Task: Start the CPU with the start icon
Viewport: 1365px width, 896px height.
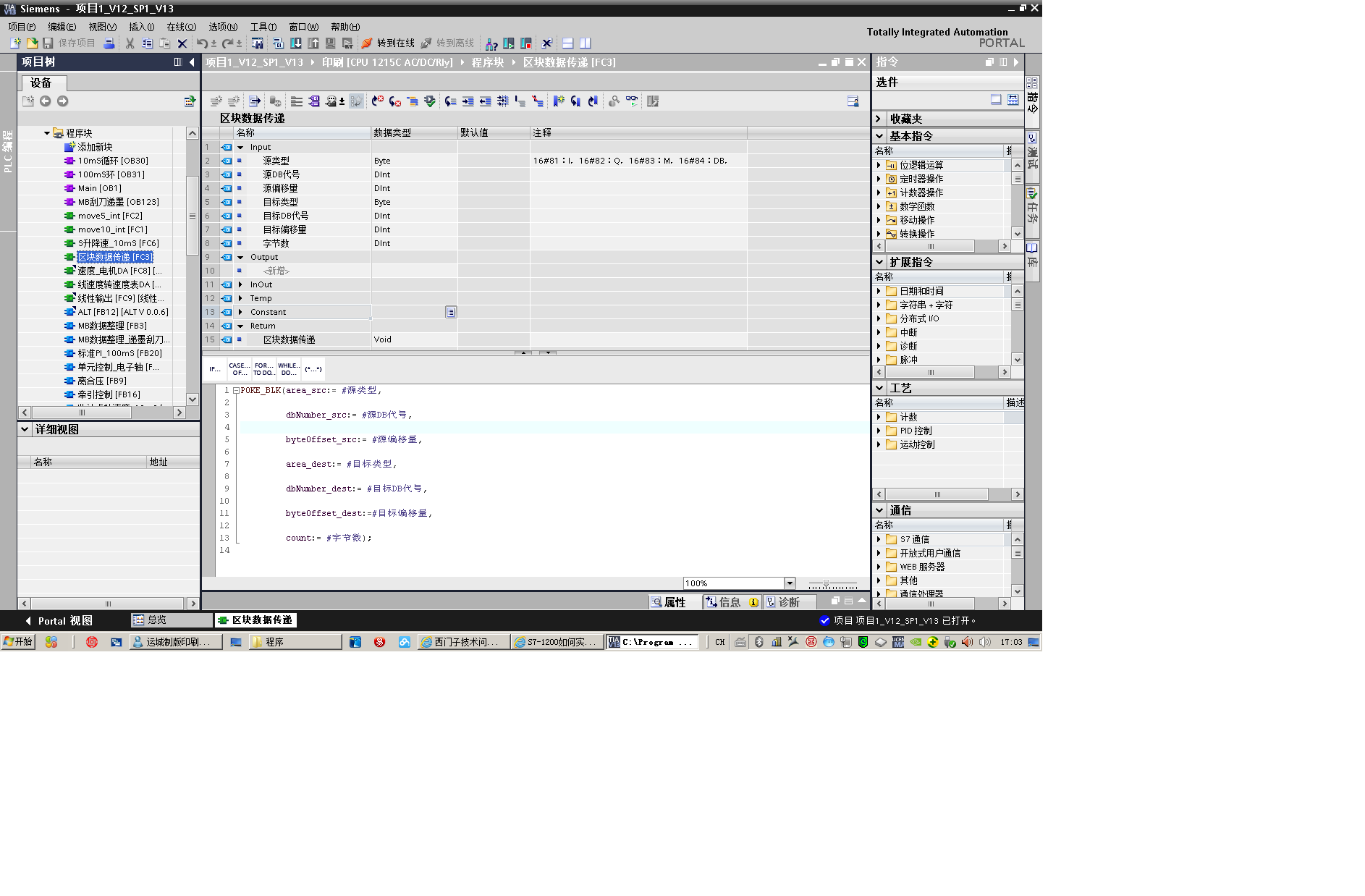Action: pyautogui.click(x=509, y=43)
